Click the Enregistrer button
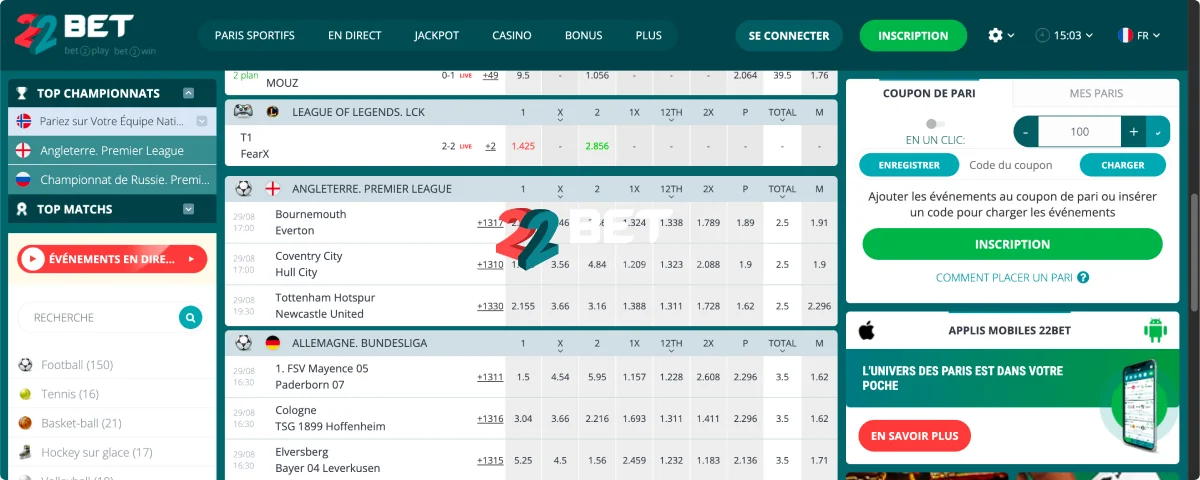1200x480 pixels. tap(909, 165)
